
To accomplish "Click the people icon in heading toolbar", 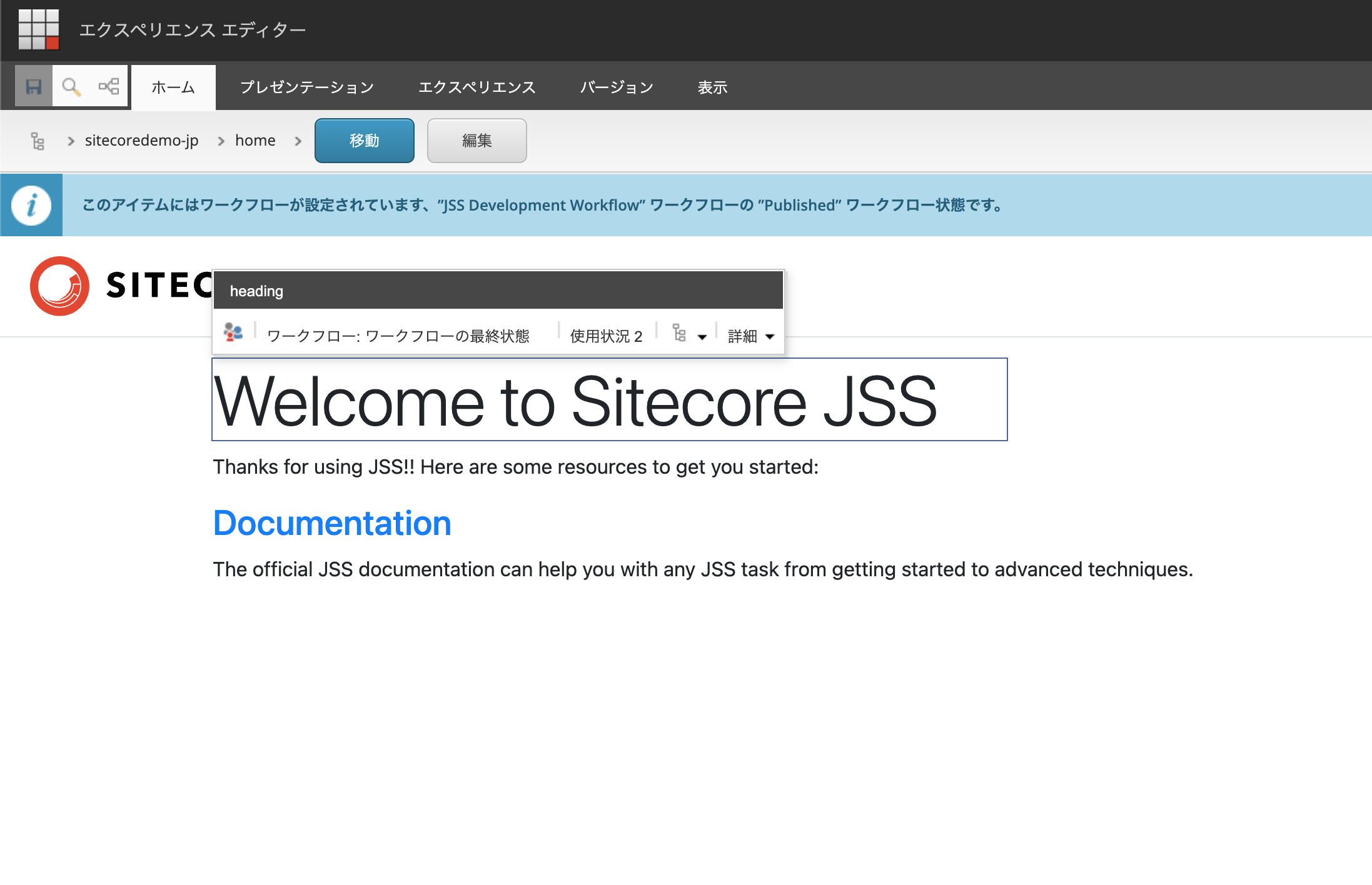I will (x=233, y=332).
